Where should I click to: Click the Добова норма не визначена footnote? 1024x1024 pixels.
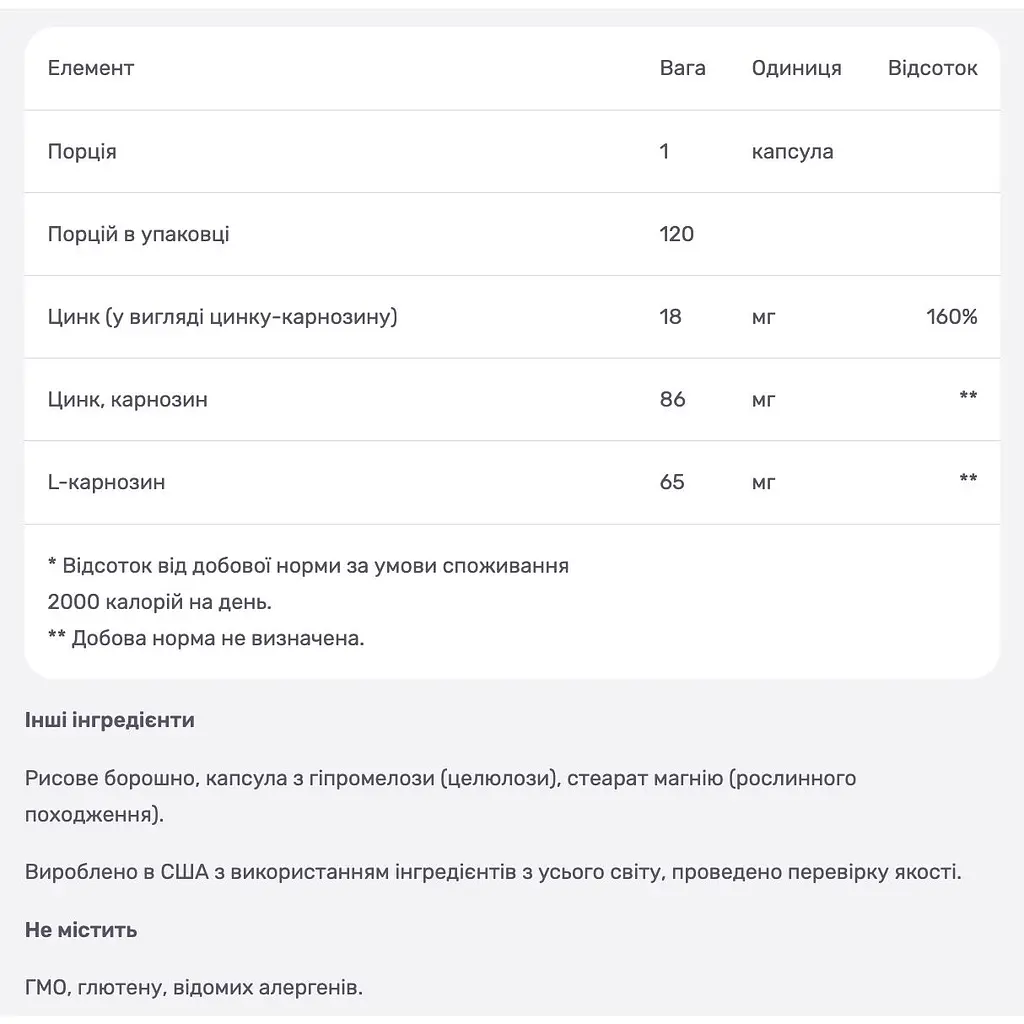(206, 638)
